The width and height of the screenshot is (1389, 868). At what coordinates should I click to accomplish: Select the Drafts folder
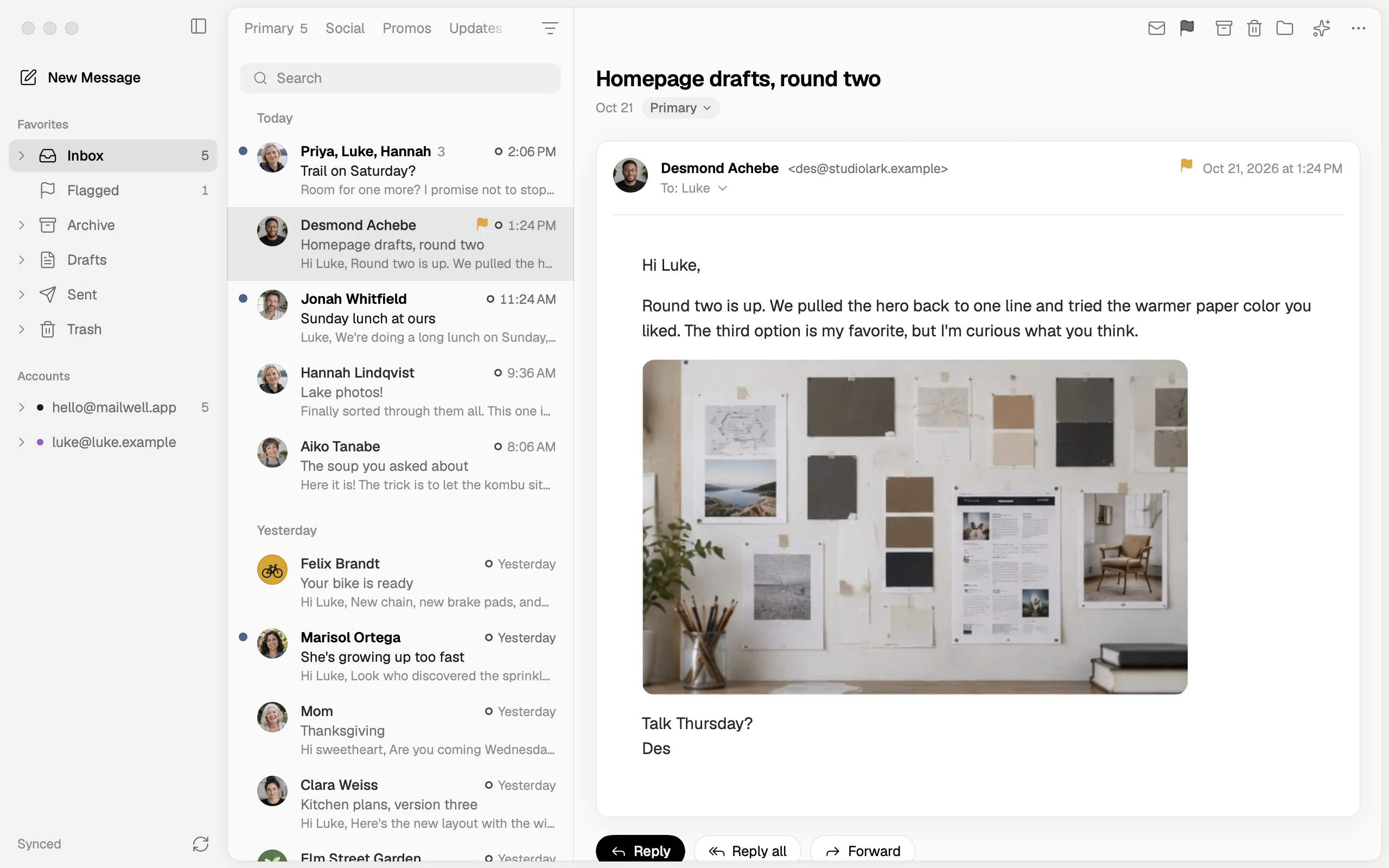(113, 259)
